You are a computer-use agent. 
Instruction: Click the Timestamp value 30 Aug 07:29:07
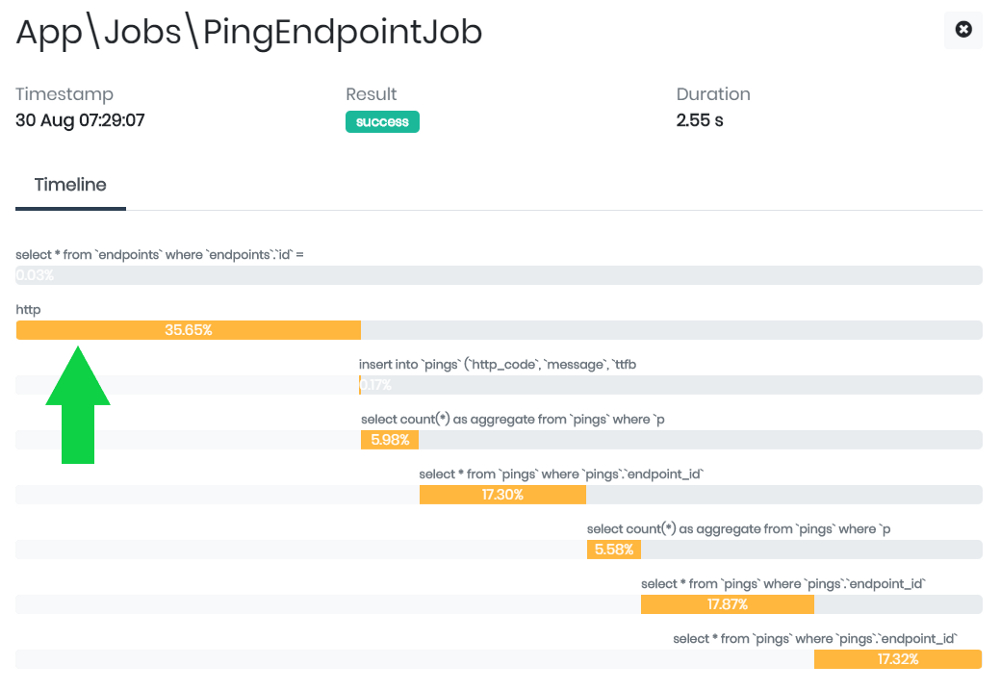(x=80, y=120)
